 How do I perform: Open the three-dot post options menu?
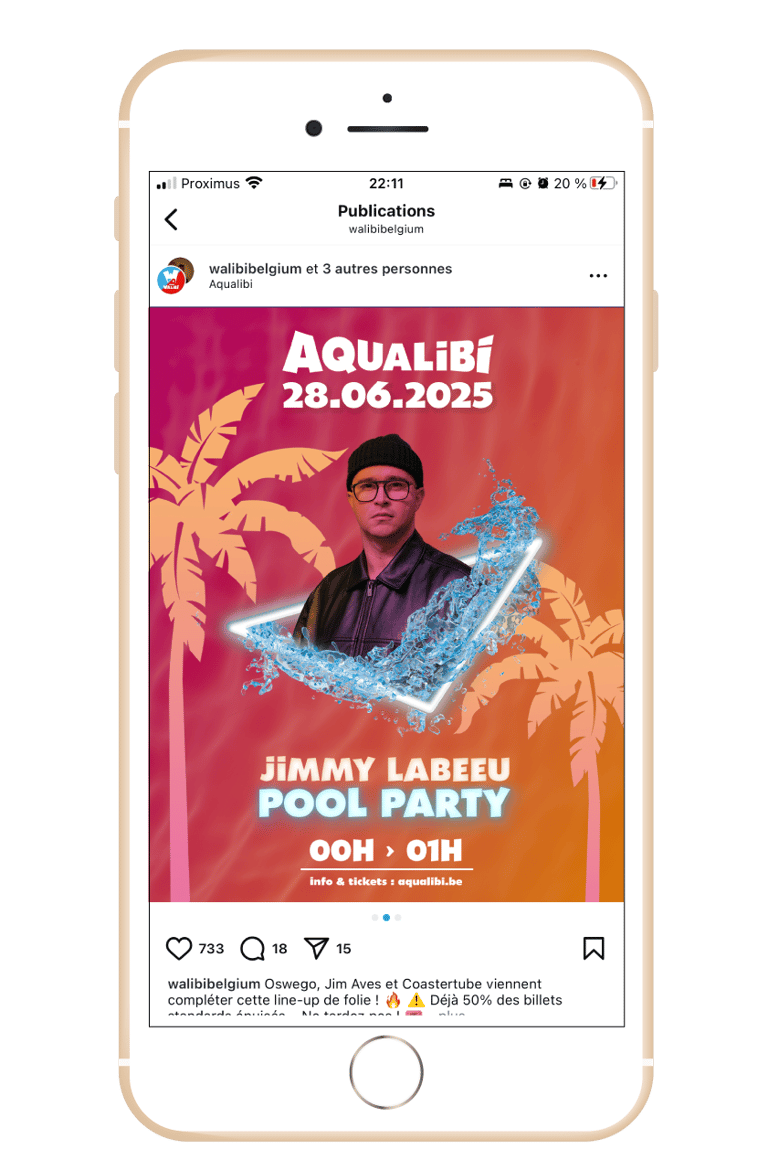tap(598, 276)
